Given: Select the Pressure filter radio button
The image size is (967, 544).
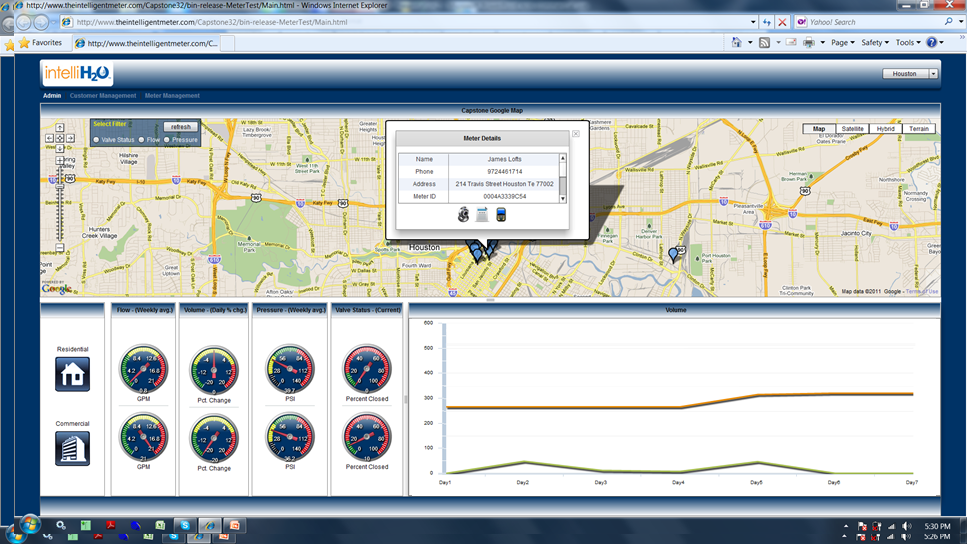Looking at the screenshot, I should 167,140.
